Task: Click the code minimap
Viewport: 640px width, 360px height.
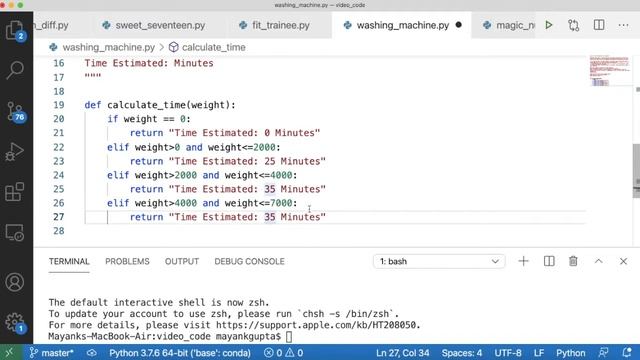Action: click(x=609, y=71)
